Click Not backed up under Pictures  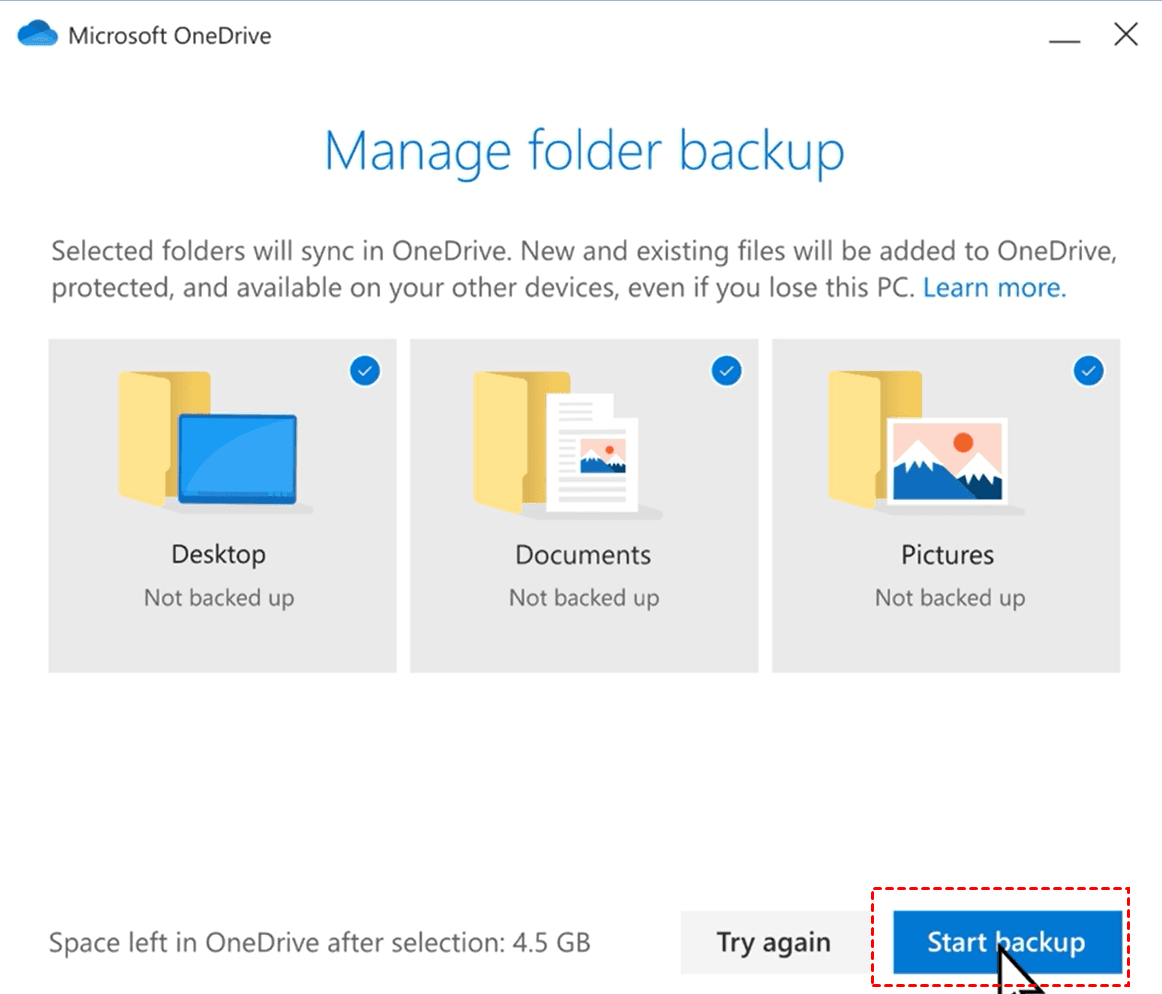tap(949, 598)
